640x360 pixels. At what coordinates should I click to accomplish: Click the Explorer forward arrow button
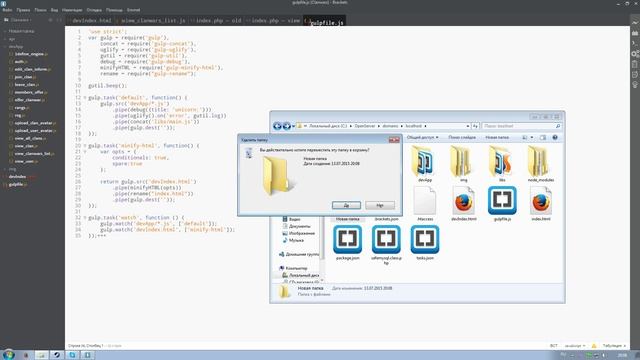287,126
